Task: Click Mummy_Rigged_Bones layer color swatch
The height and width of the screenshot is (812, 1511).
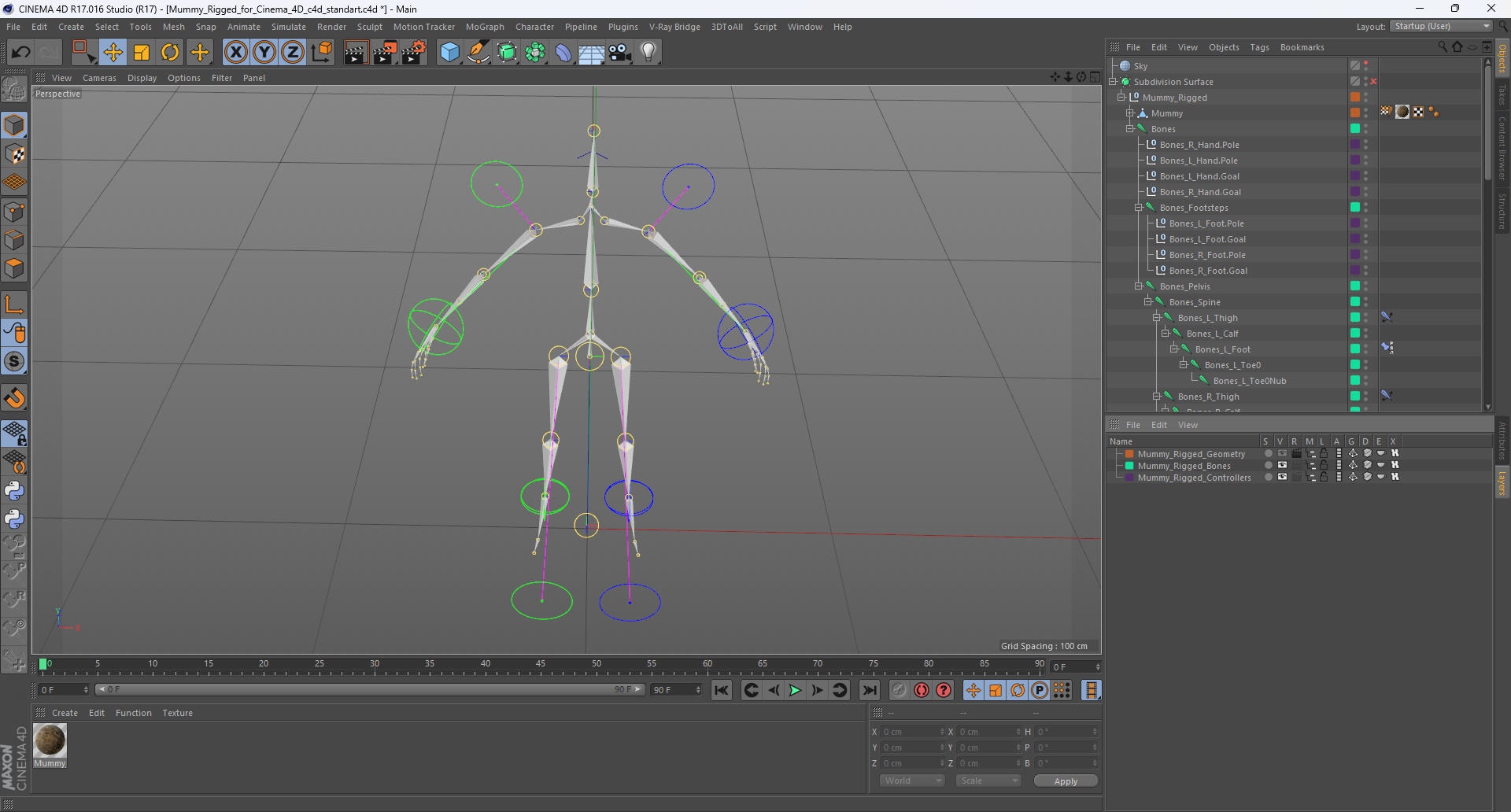Action: pyautogui.click(x=1129, y=466)
